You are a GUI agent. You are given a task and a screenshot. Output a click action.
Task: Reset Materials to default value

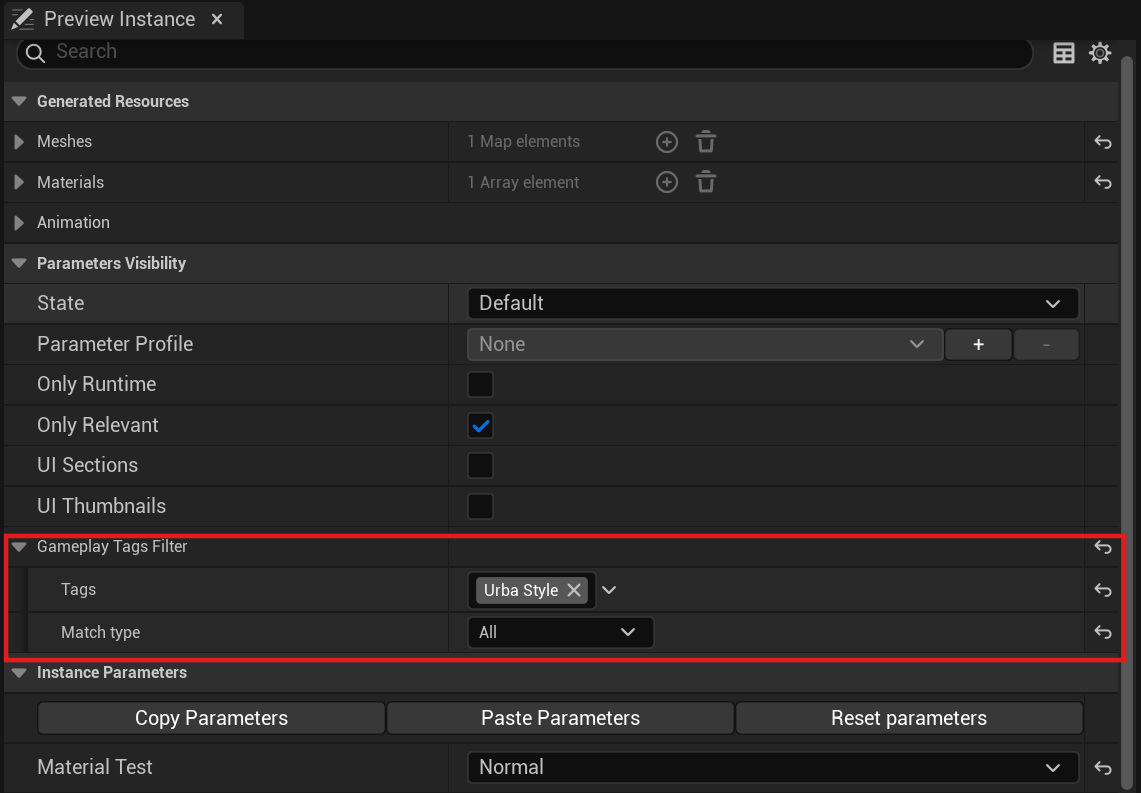1102,182
